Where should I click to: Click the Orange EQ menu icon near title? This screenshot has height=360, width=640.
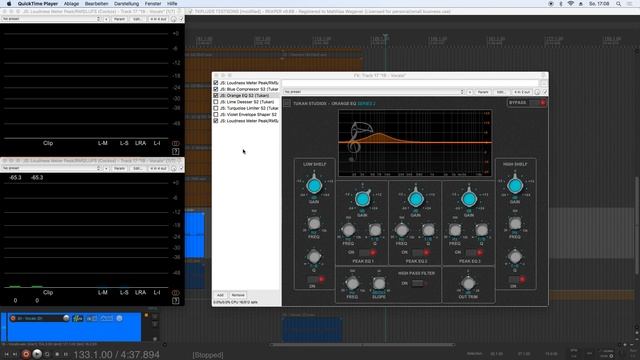tap(287, 104)
